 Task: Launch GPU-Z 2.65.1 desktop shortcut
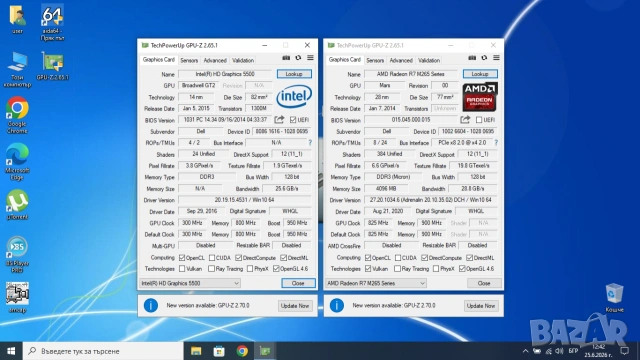pos(52,65)
